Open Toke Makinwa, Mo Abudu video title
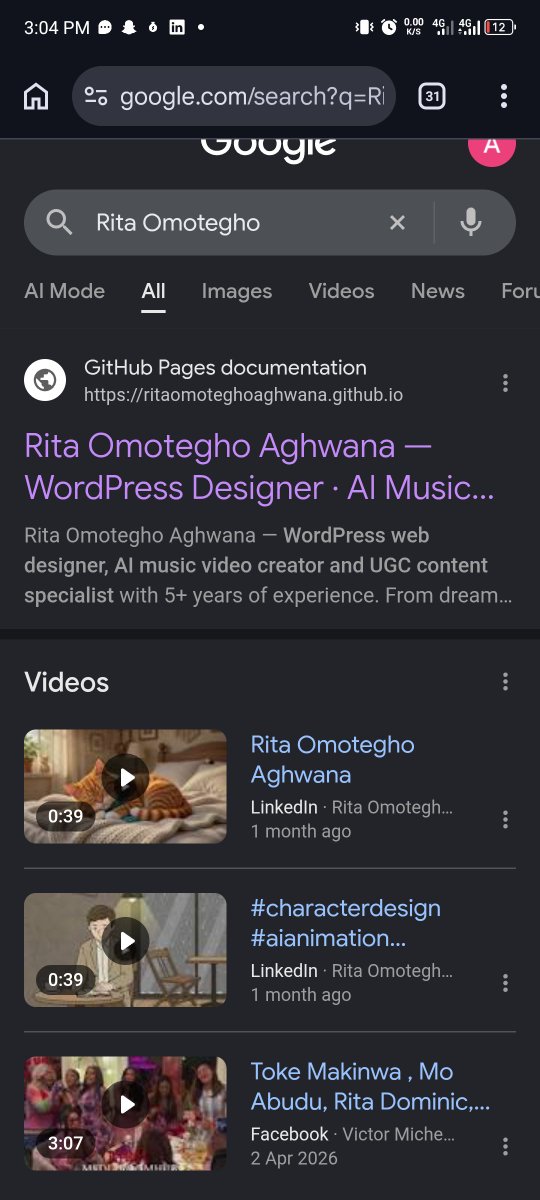 (x=370, y=1086)
